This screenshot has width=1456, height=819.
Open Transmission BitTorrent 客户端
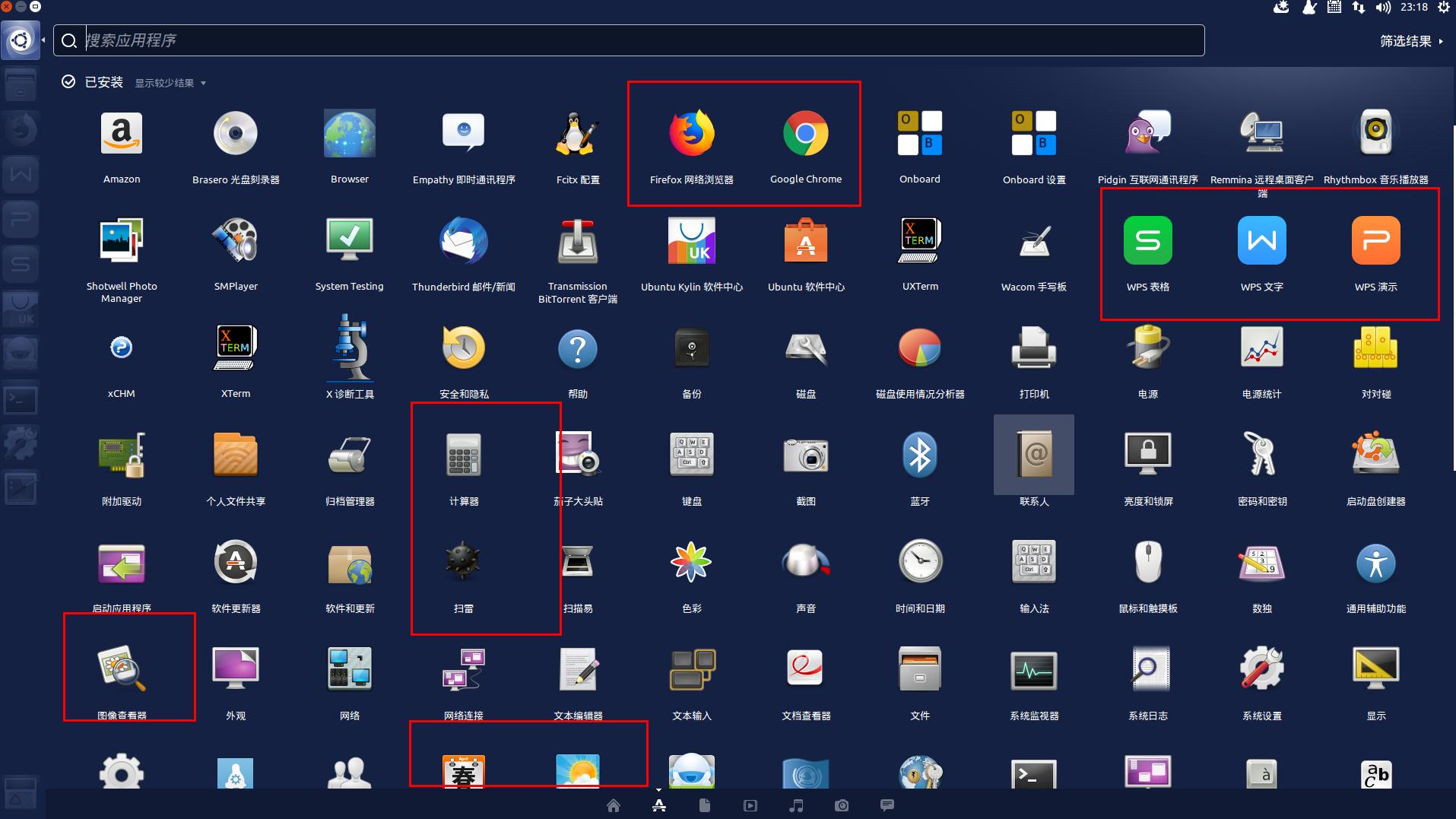pos(578,241)
